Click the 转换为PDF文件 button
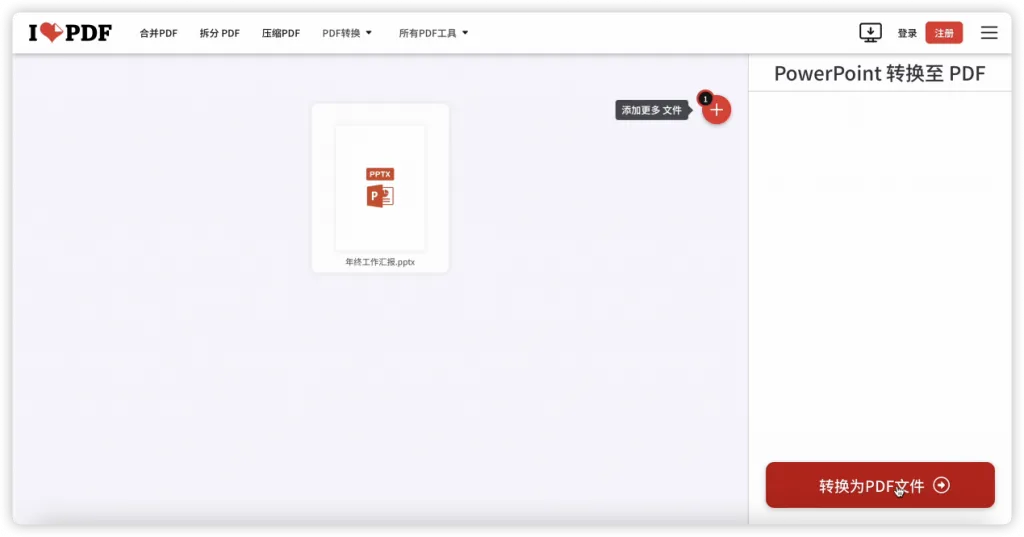 [x=880, y=485]
